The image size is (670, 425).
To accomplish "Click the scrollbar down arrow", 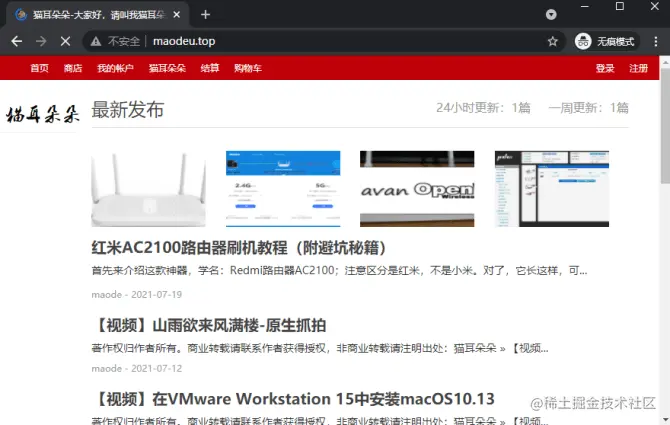I will (x=665, y=420).
